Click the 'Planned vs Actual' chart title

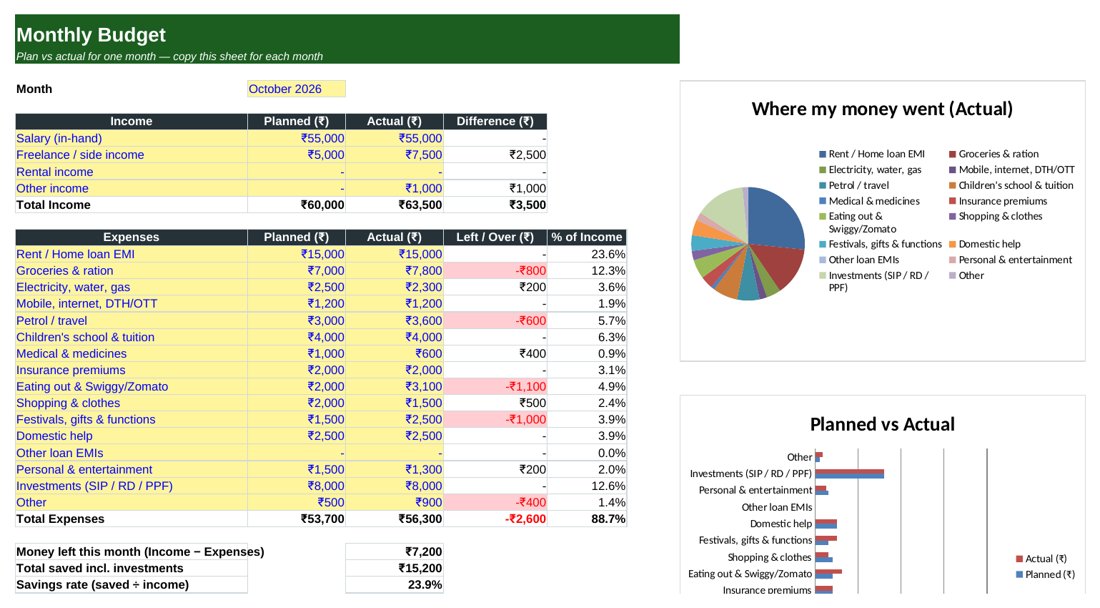[x=882, y=424]
